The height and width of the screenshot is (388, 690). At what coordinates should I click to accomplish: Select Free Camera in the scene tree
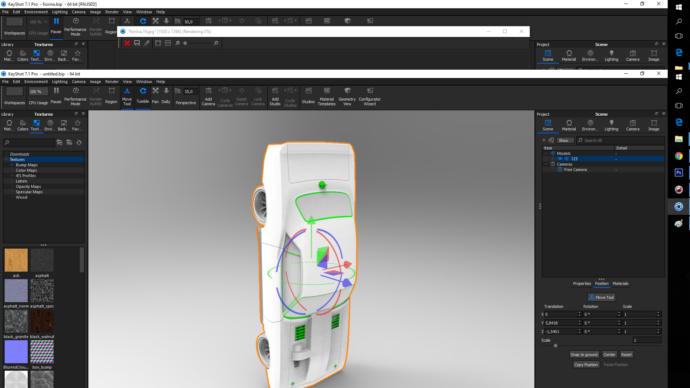tap(575, 170)
